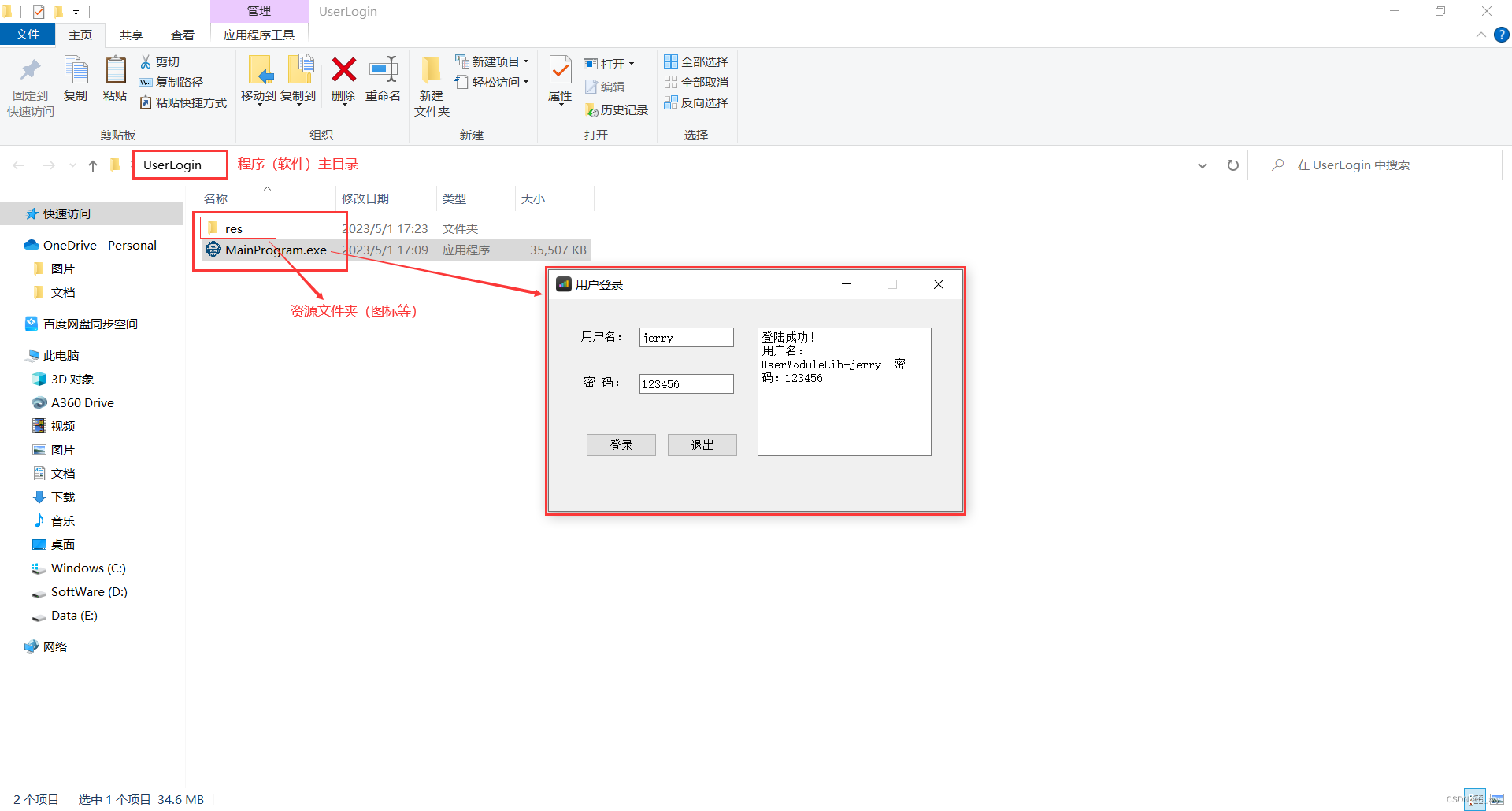This screenshot has width=1512, height=811.
Task: Open History (历史记录)
Action: coord(617,110)
